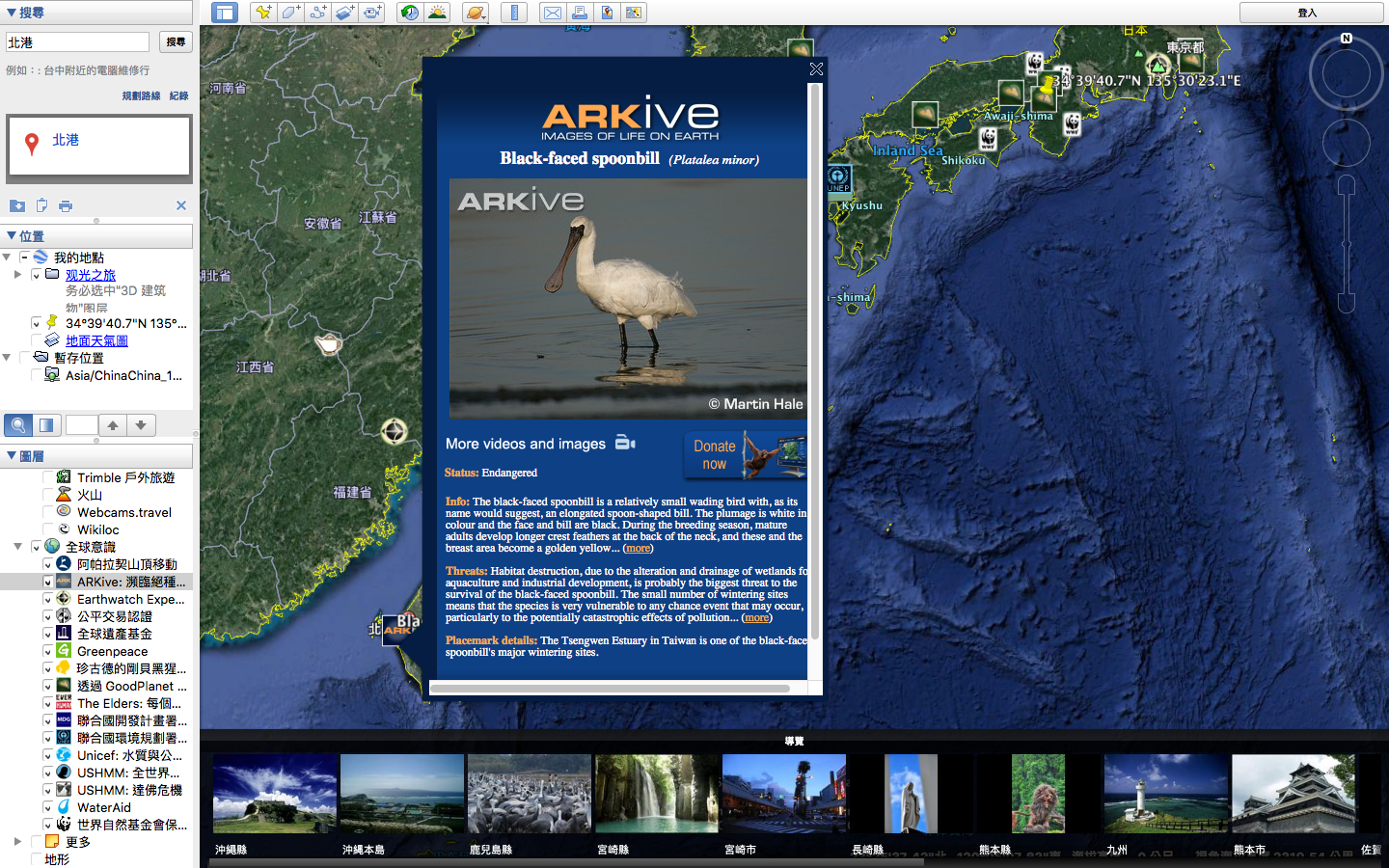Image resolution: width=1389 pixels, height=868 pixels.
Task: Click the 登入 sign-in button
Action: click(1307, 13)
